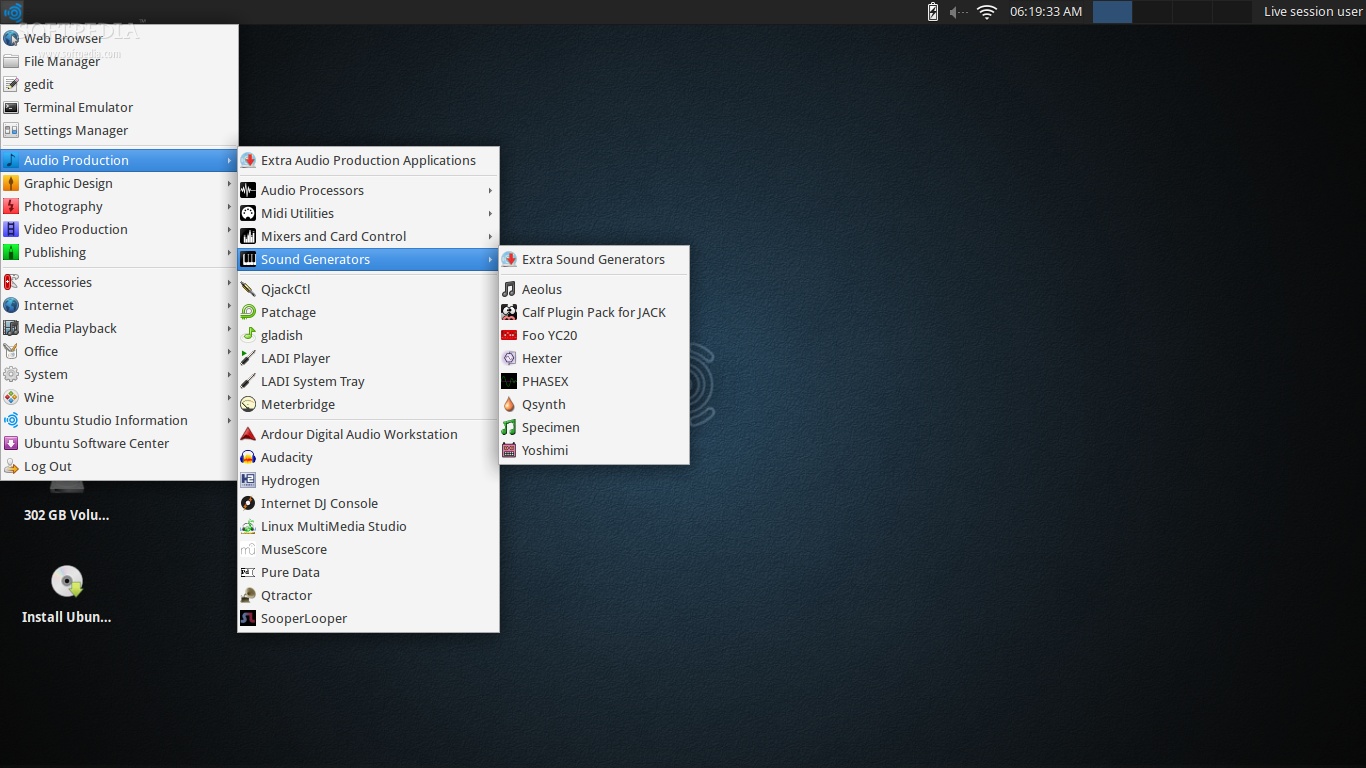Select Extra Audio Production Applications entry

368,160
